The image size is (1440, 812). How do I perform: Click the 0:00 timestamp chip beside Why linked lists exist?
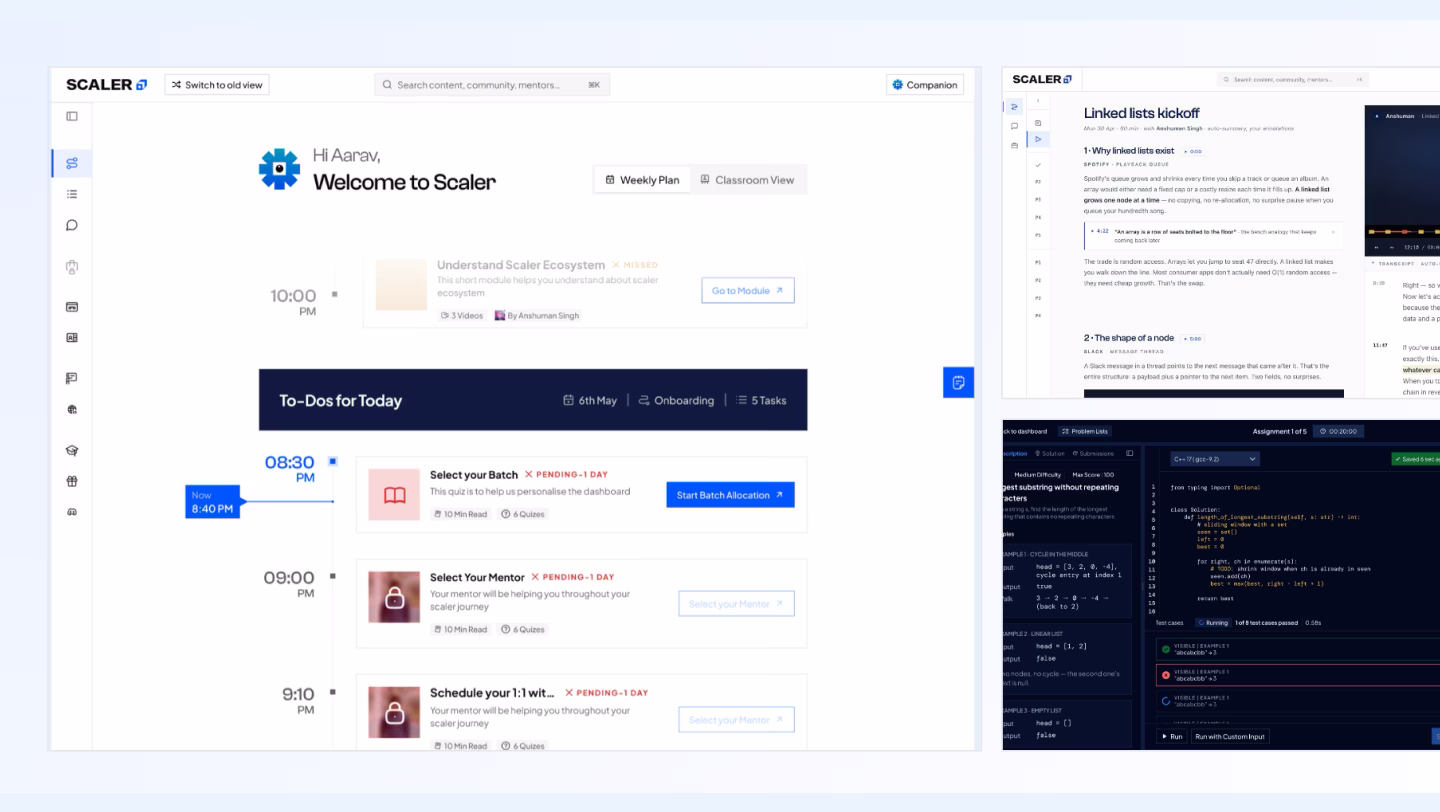pos(1193,151)
